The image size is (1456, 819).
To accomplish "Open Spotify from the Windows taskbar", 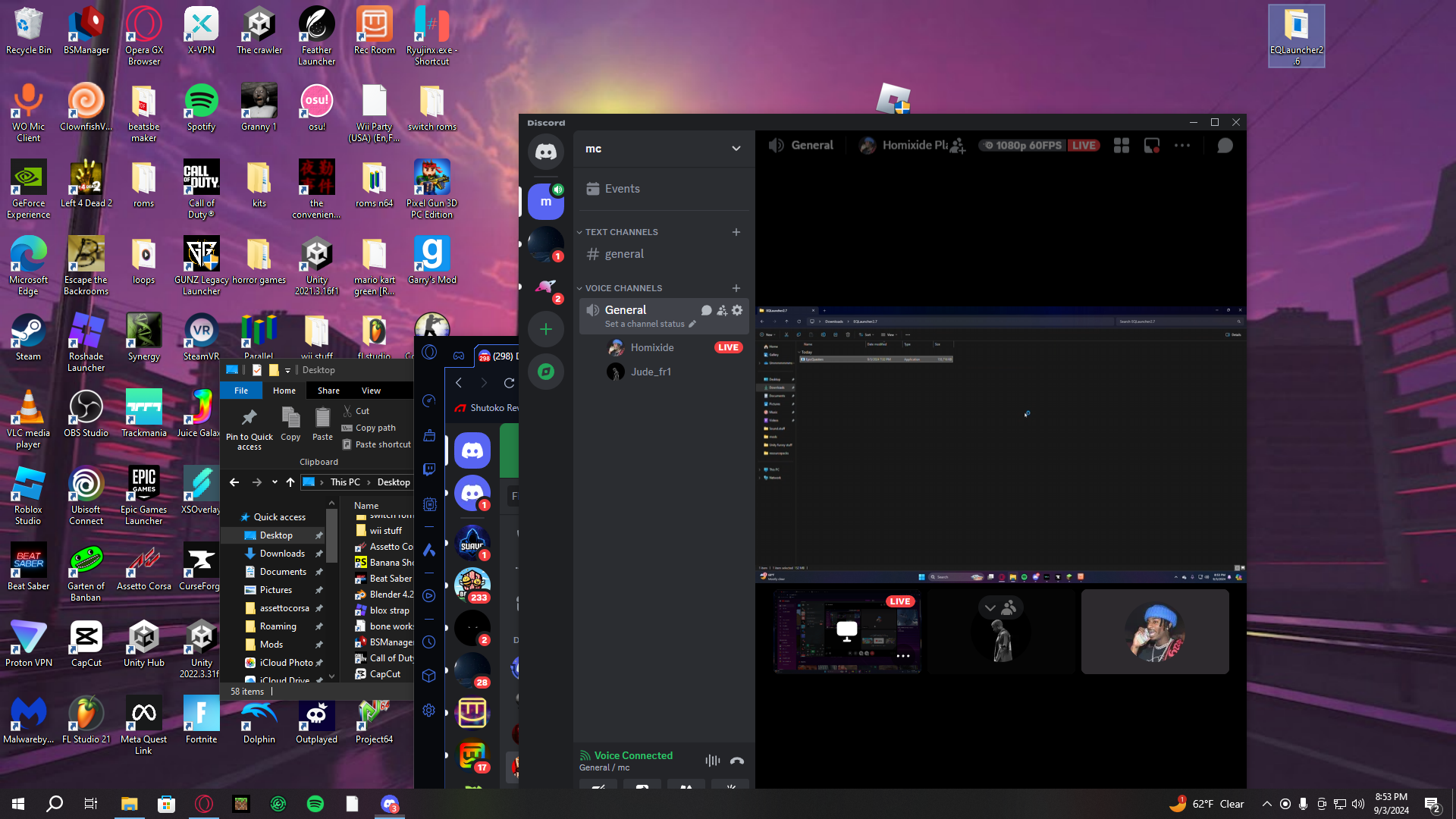I will 315,804.
